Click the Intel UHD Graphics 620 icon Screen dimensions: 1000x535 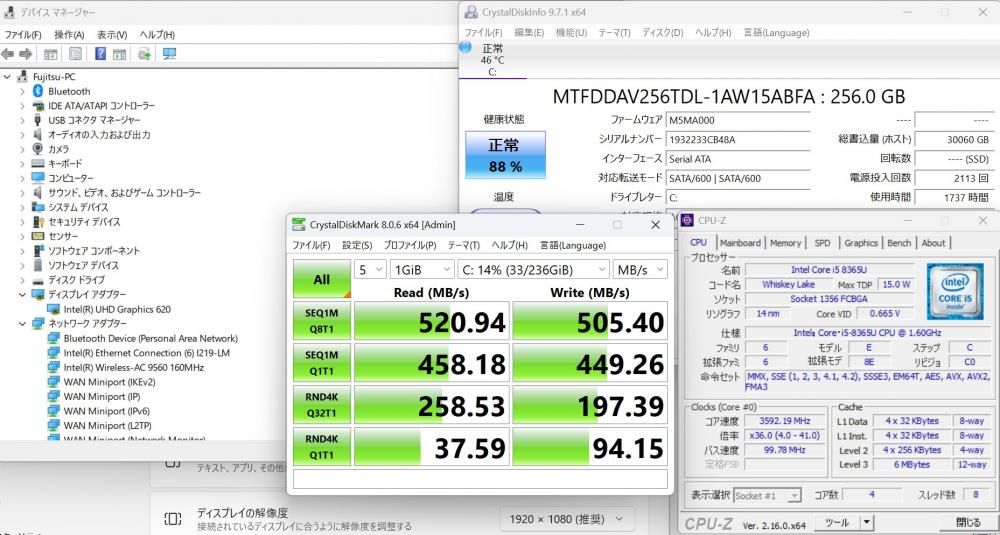pos(54,309)
